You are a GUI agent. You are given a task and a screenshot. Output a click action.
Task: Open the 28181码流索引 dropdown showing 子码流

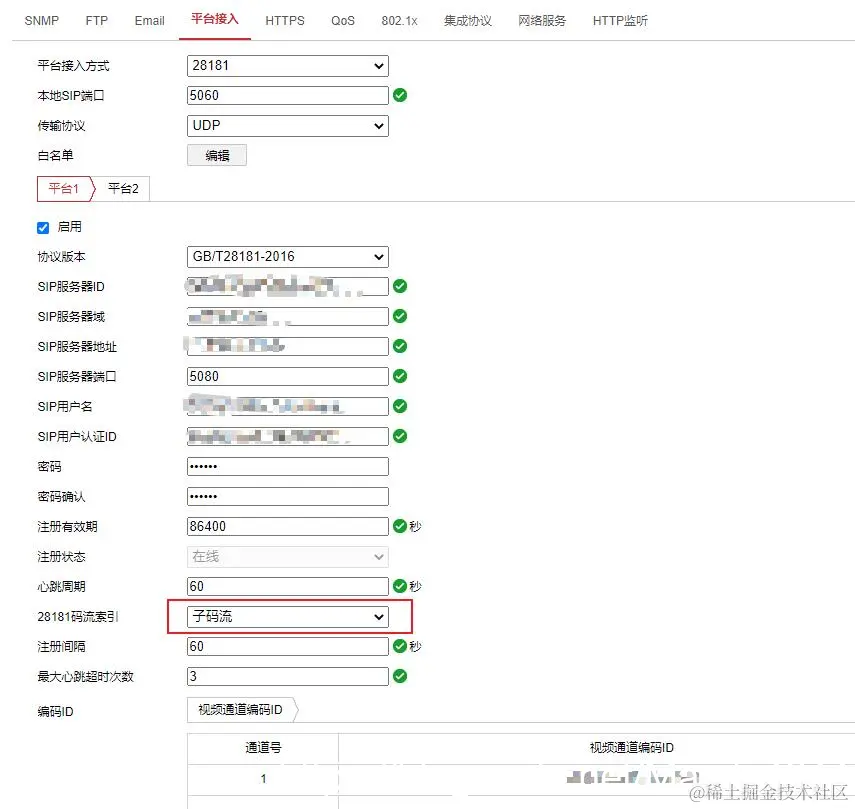(x=287, y=616)
